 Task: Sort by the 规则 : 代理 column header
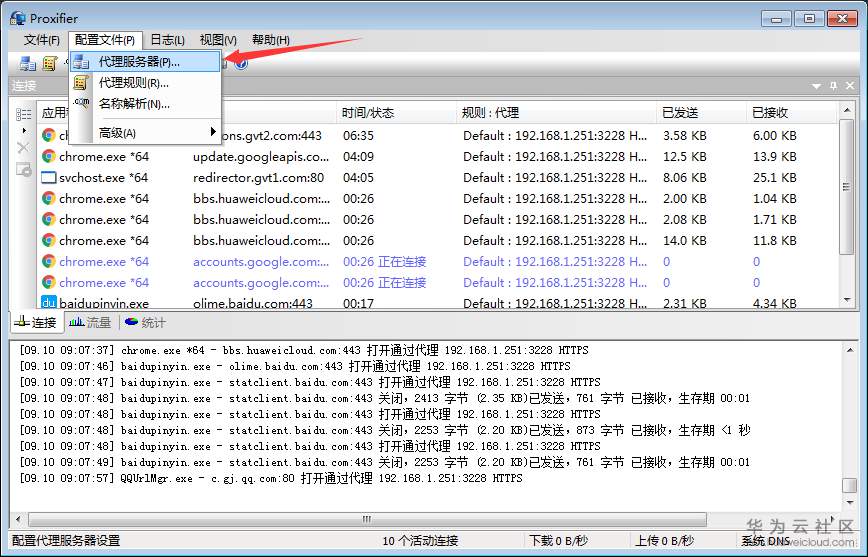tap(557, 113)
